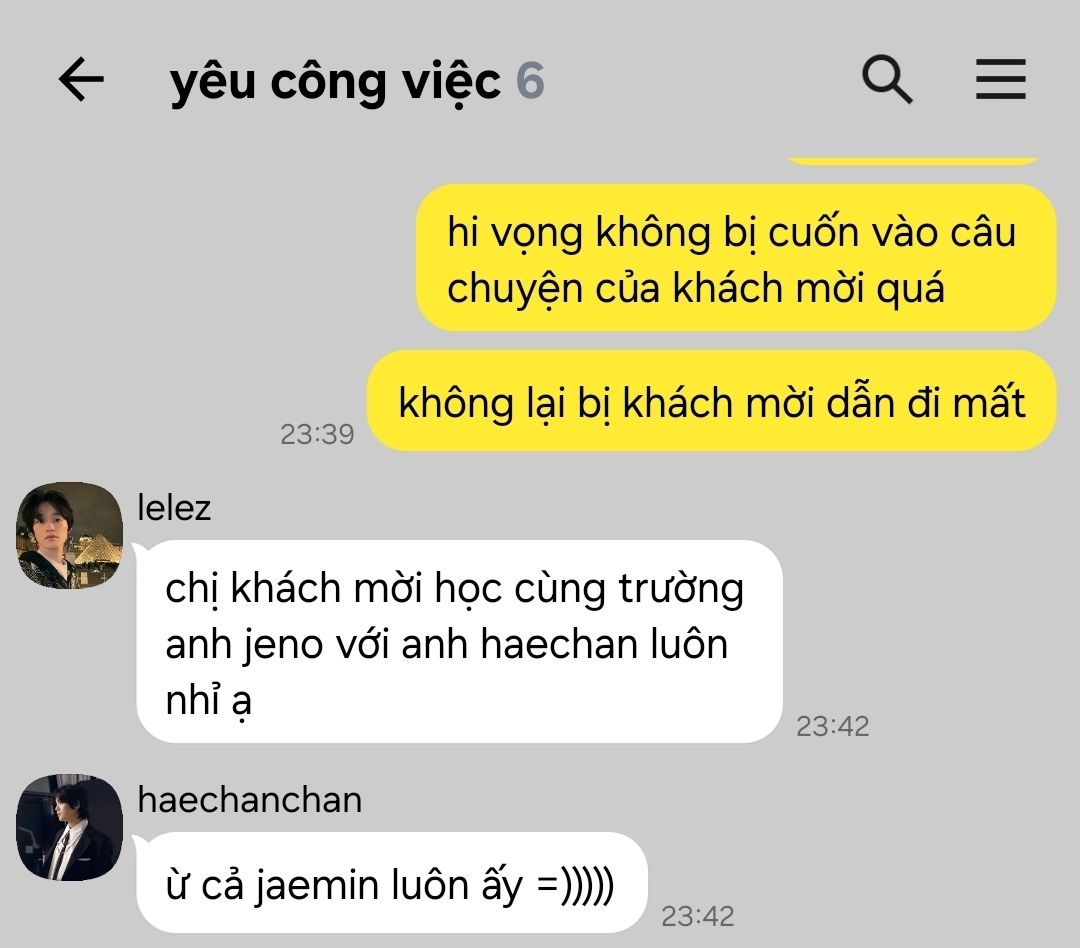Select the chat title 'yêu công việc'

[x=335, y=82]
